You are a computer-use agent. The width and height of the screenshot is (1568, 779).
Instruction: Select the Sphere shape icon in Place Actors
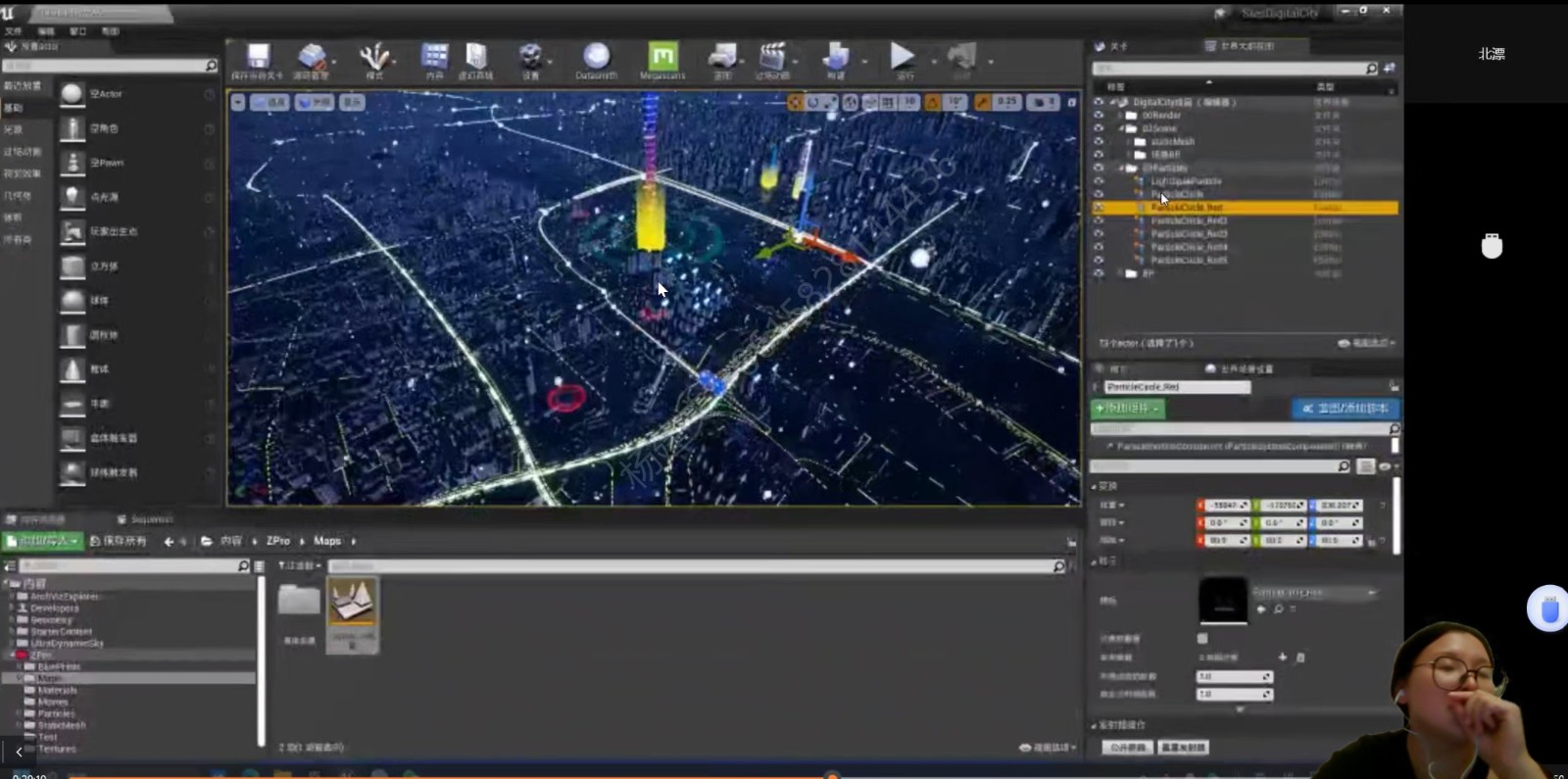73,301
